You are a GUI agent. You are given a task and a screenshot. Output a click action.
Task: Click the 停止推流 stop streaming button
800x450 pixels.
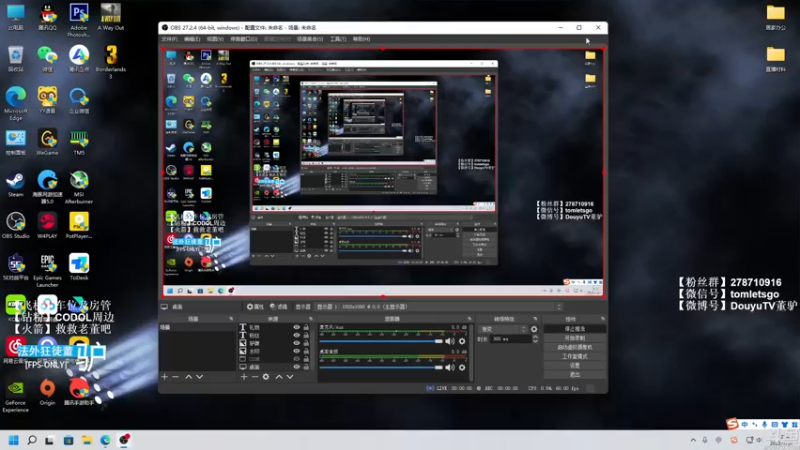(574, 329)
